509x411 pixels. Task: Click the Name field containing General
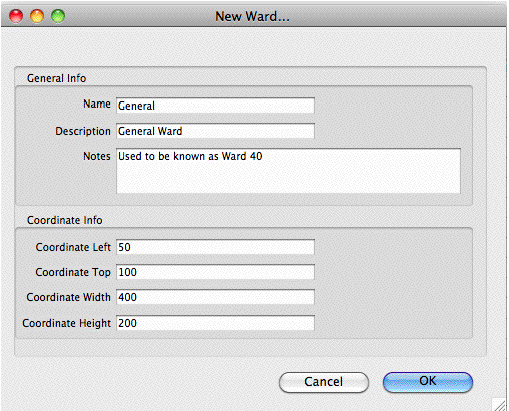[x=215, y=106]
